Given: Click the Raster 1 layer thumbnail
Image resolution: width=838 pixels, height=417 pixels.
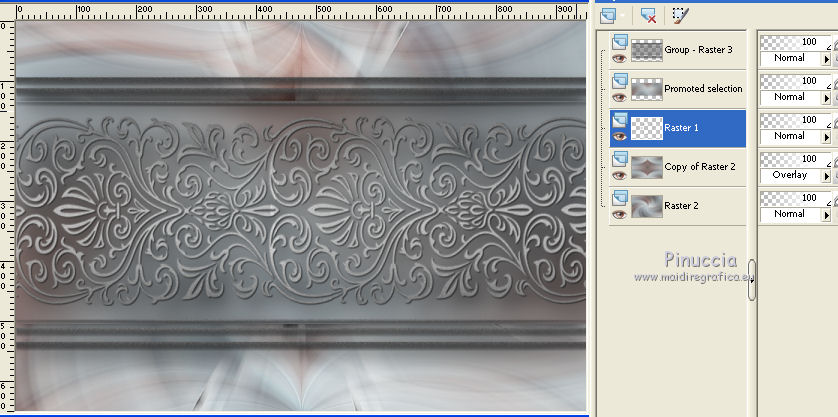Looking at the screenshot, I should (x=647, y=128).
